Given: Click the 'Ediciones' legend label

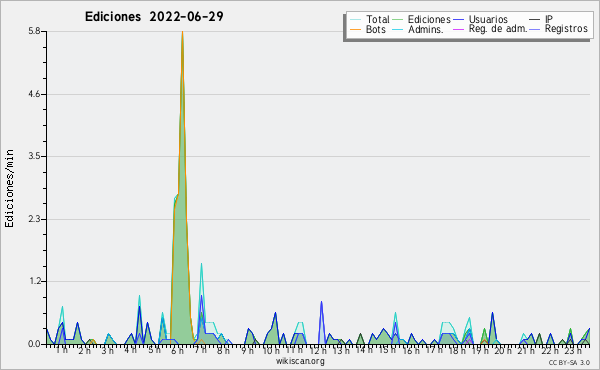Looking at the screenshot, I should click(429, 19).
